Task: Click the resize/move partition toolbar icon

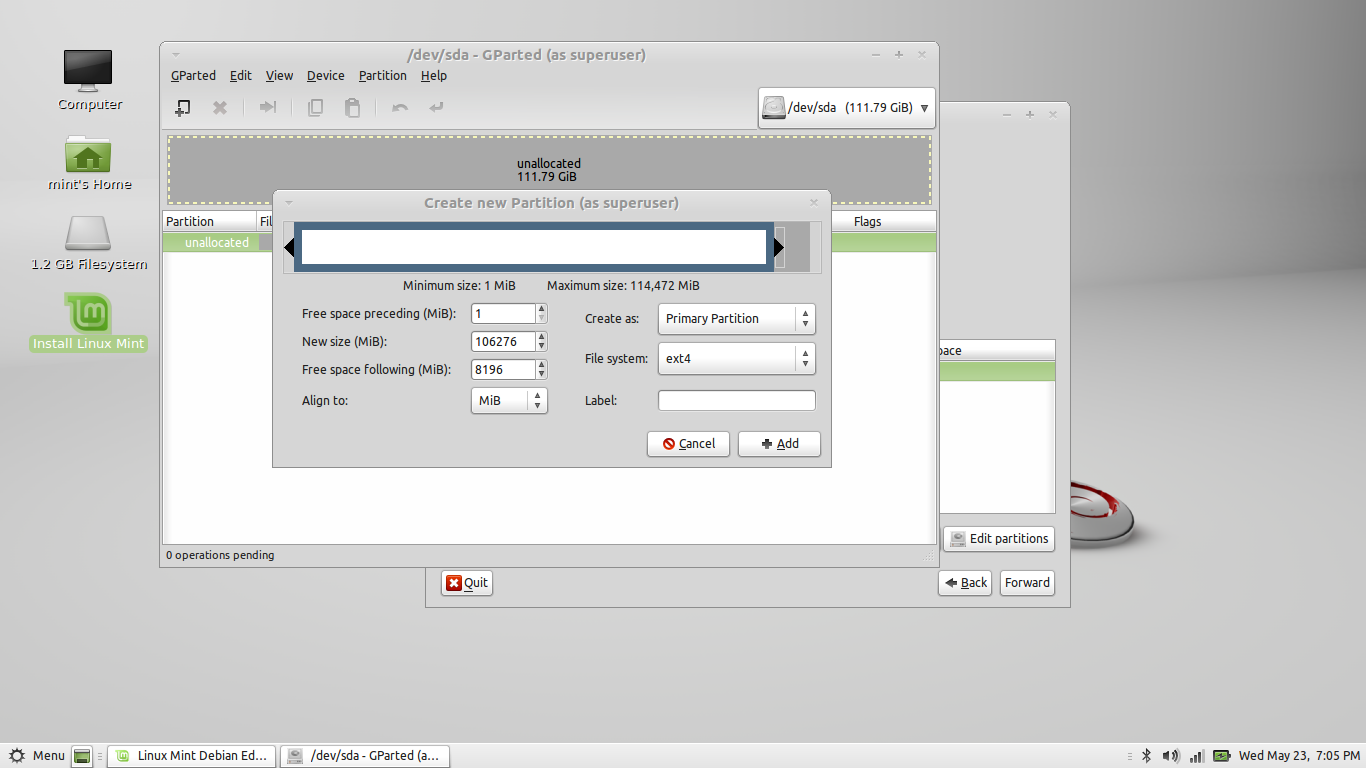Action: [268, 107]
